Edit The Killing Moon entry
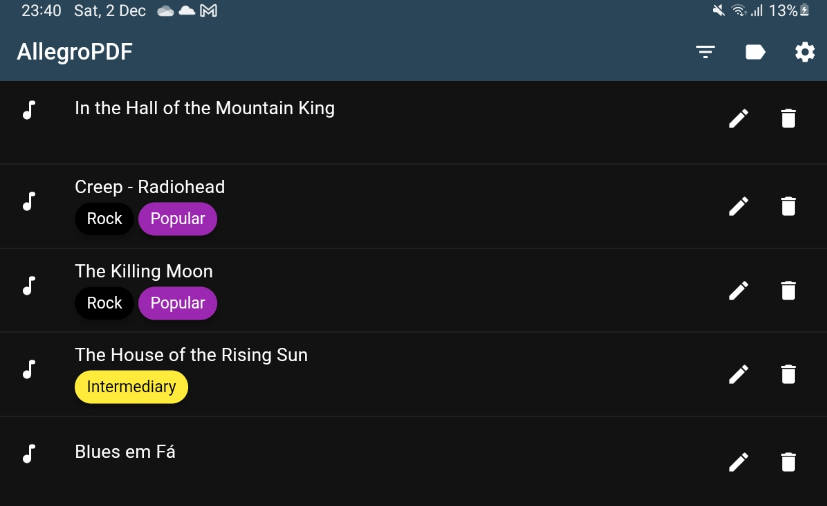 pos(738,290)
